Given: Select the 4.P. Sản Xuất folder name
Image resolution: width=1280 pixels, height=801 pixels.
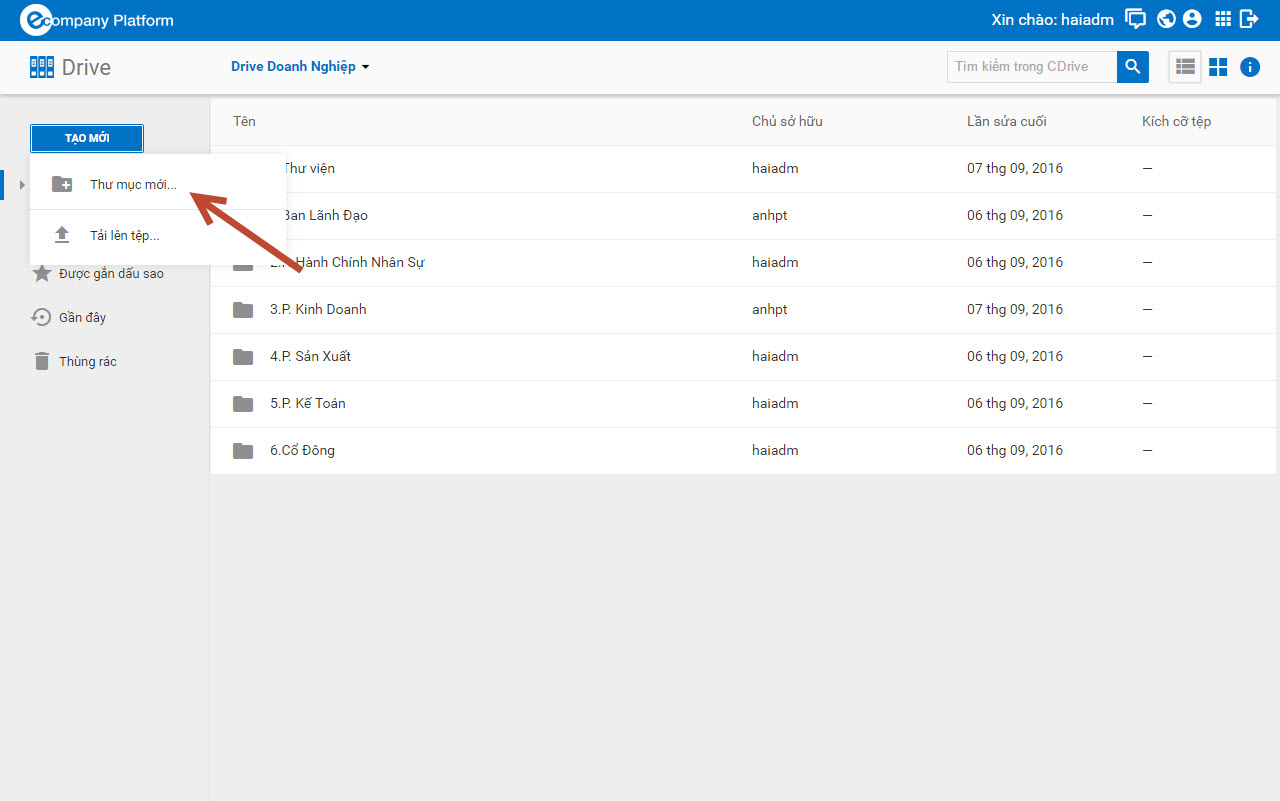Looking at the screenshot, I should coord(310,356).
